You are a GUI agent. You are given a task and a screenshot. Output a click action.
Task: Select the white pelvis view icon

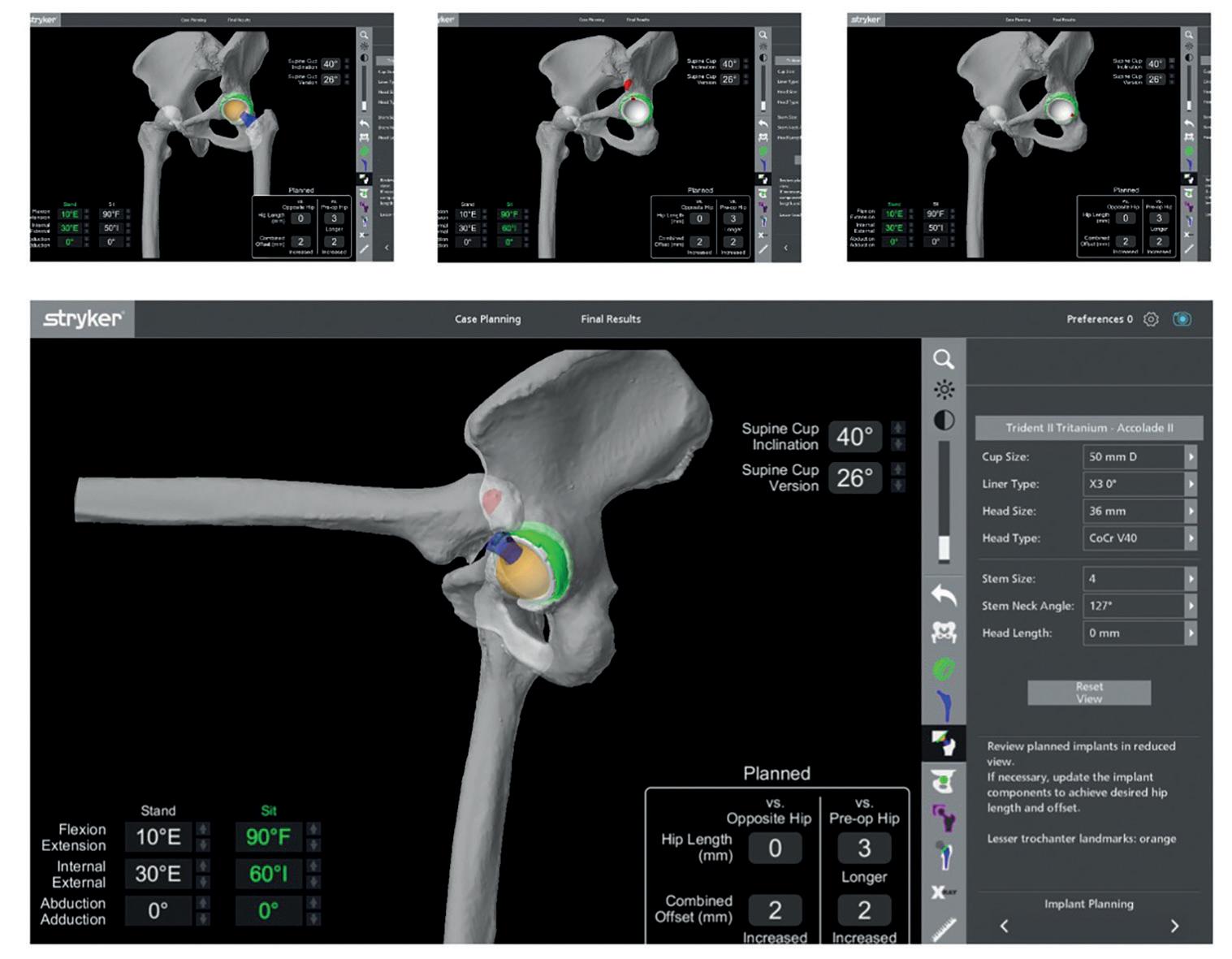944,632
